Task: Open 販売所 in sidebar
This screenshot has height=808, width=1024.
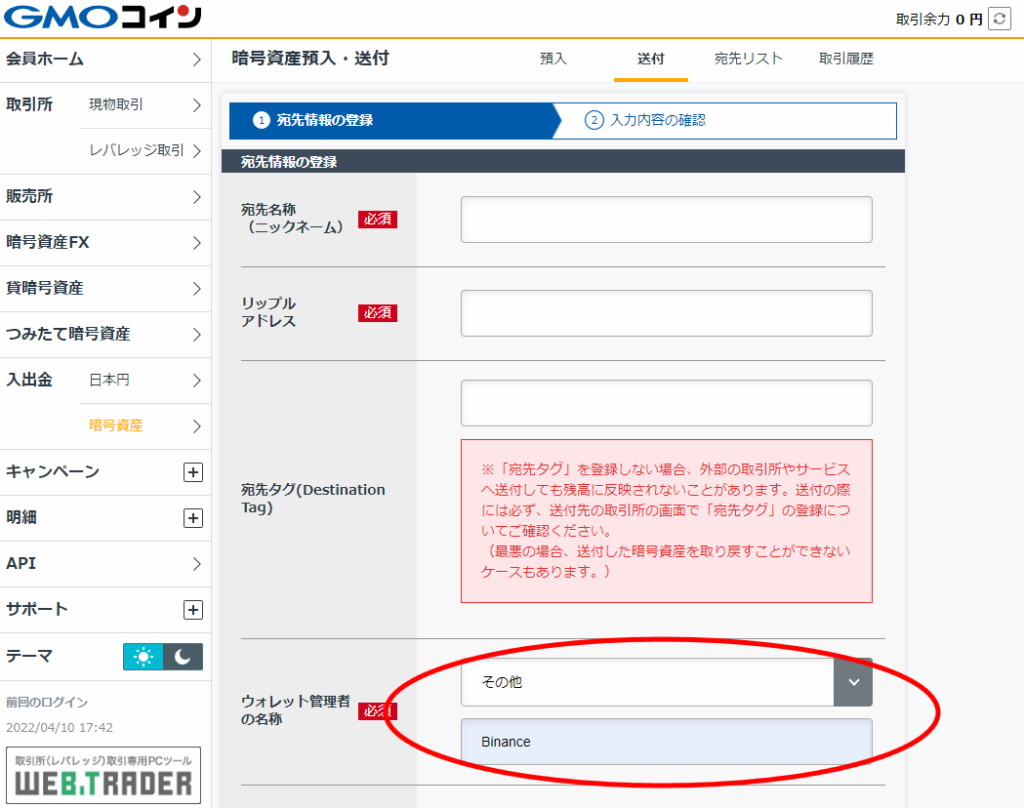Action: click(x=105, y=197)
